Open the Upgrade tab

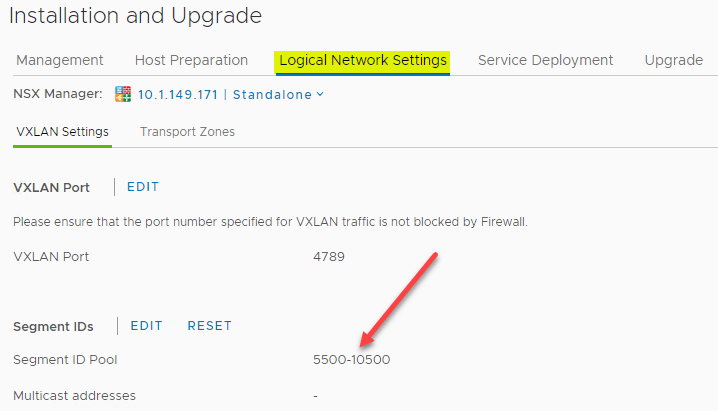674,60
